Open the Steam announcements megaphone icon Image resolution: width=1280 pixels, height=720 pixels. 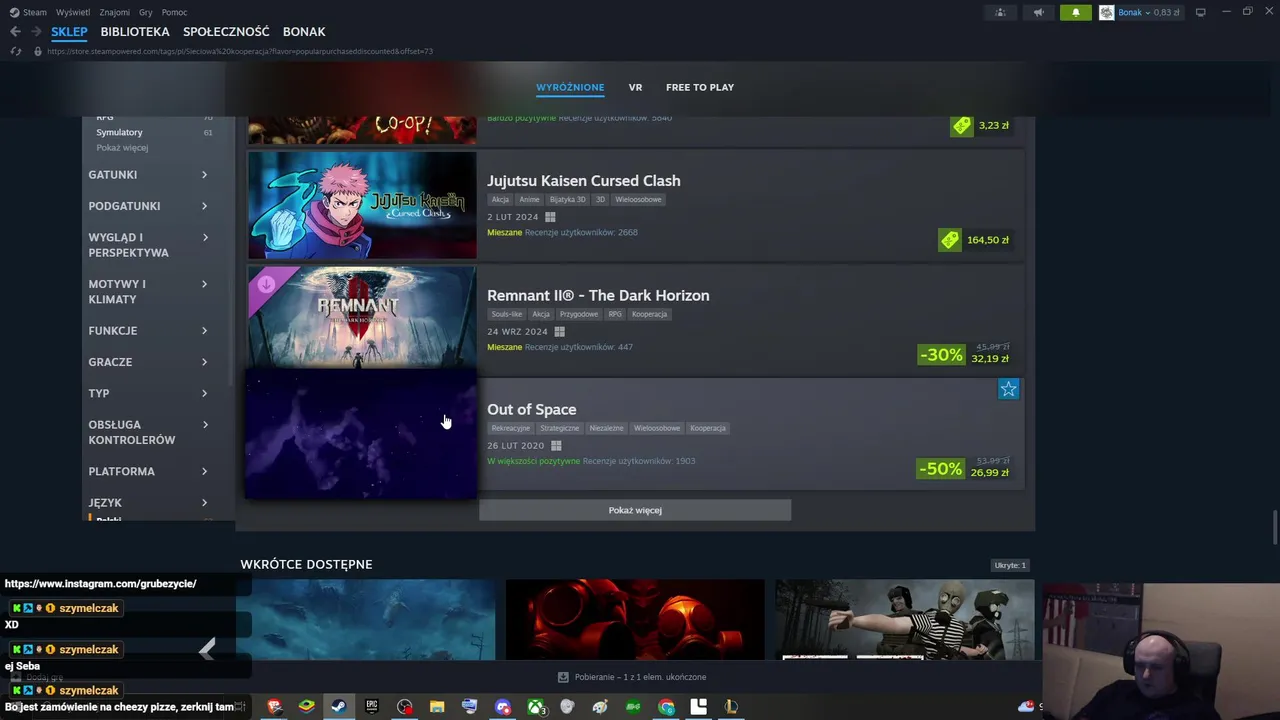coord(1038,12)
